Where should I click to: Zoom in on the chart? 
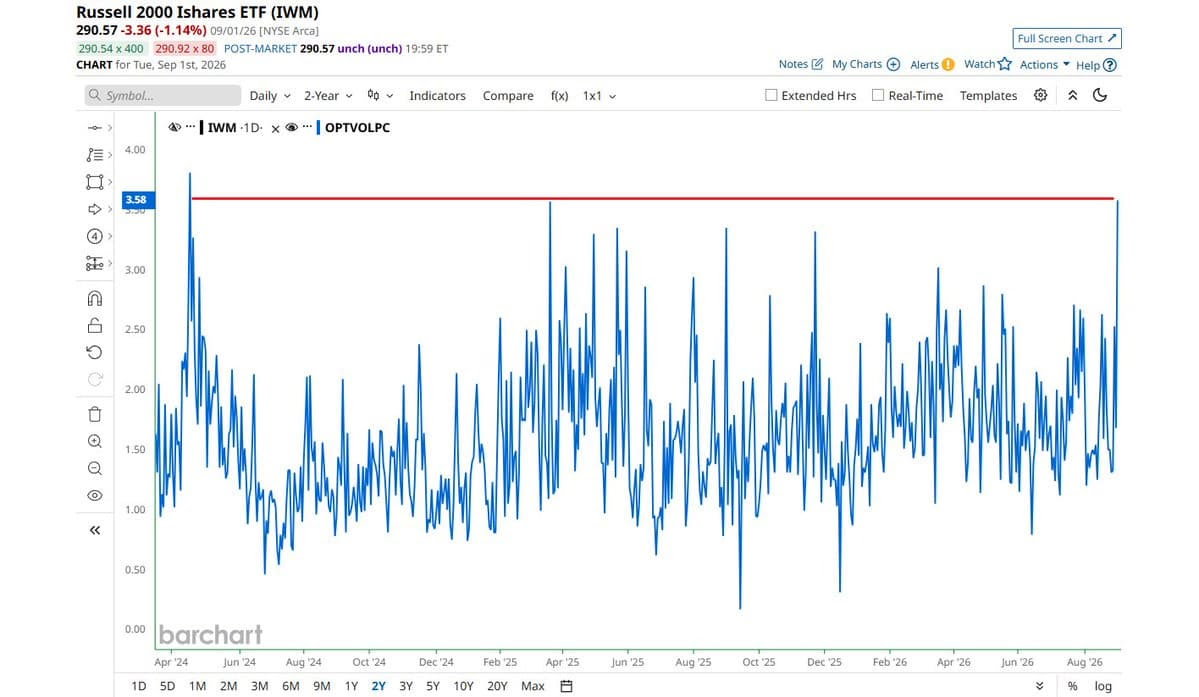click(x=95, y=441)
